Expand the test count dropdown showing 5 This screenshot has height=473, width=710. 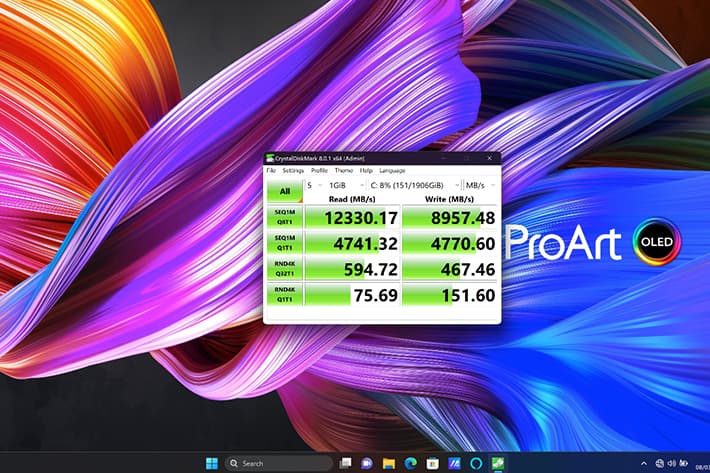[315, 185]
